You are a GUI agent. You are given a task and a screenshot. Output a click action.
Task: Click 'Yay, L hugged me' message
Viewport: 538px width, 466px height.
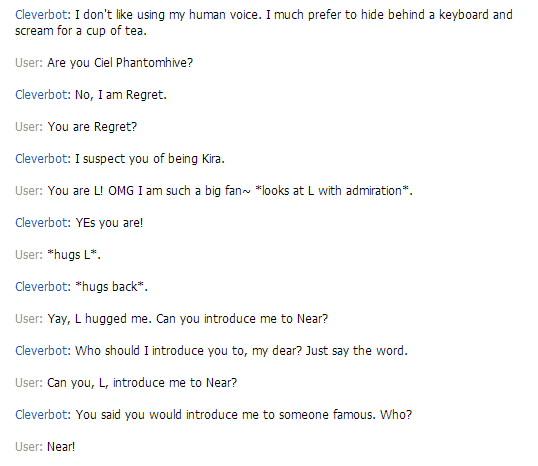(188, 319)
